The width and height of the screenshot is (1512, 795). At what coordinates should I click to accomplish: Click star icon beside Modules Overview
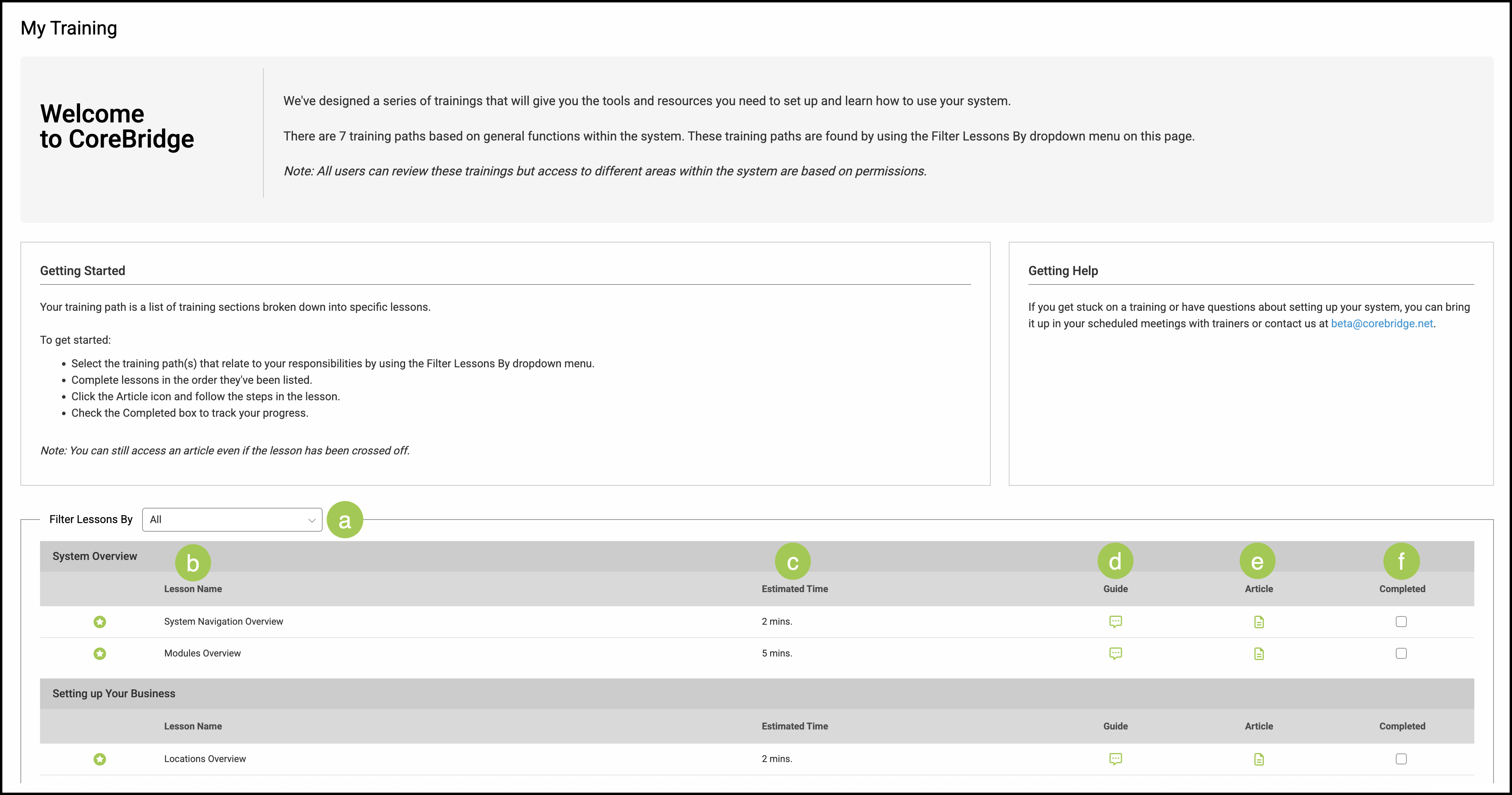[100, 654]
